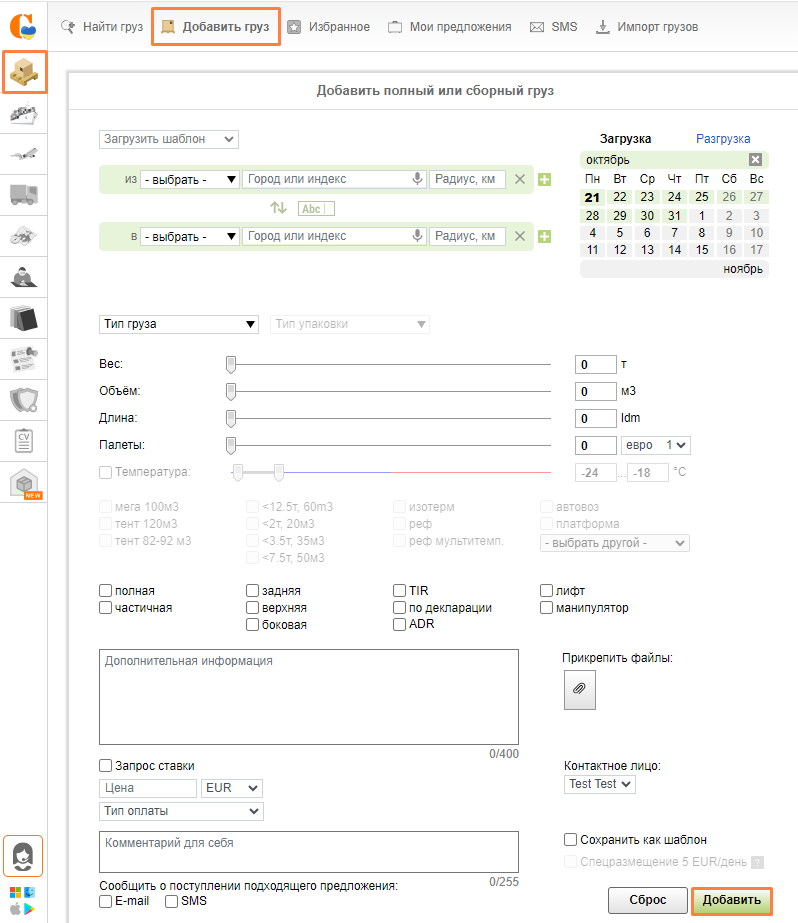Open the EUR currency dropdown
This screenshot has width=798, height=923.
[232, 788]
